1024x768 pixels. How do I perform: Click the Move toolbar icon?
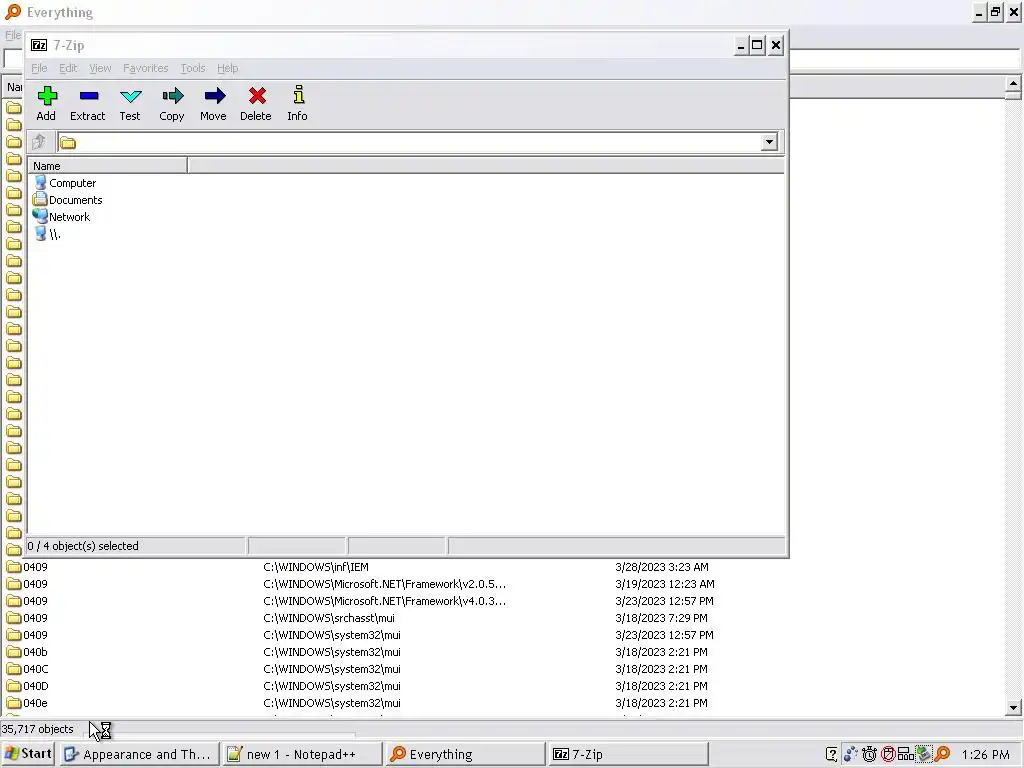coord(214,96)
